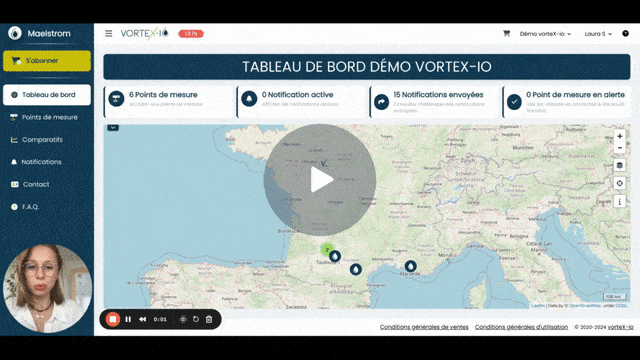Screen dimensions: 640x360
Task: Click the presenter webcam bubble
Action: tap(47, 289)
